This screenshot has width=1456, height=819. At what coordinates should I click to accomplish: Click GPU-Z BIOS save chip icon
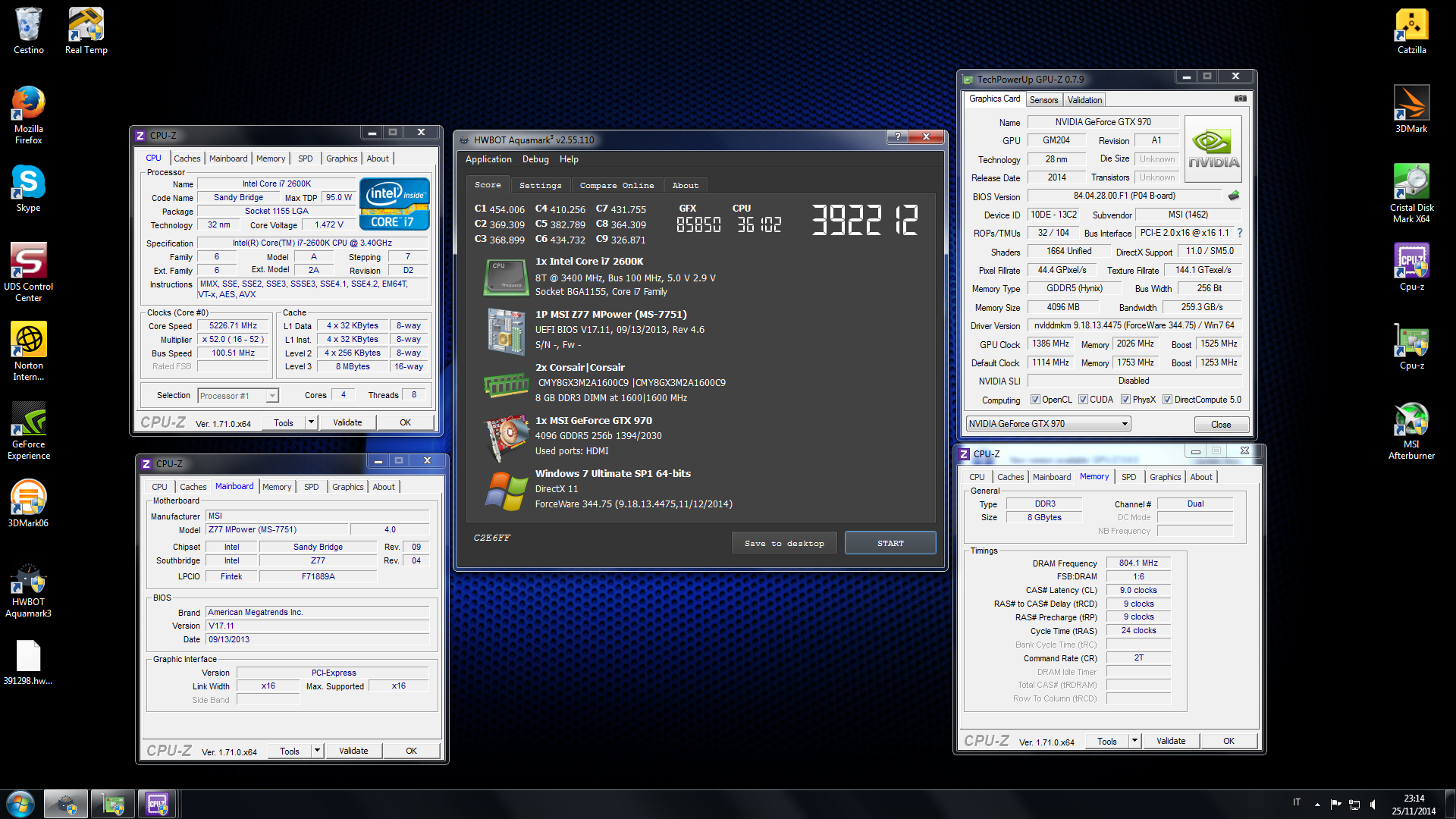[1234, 196]
